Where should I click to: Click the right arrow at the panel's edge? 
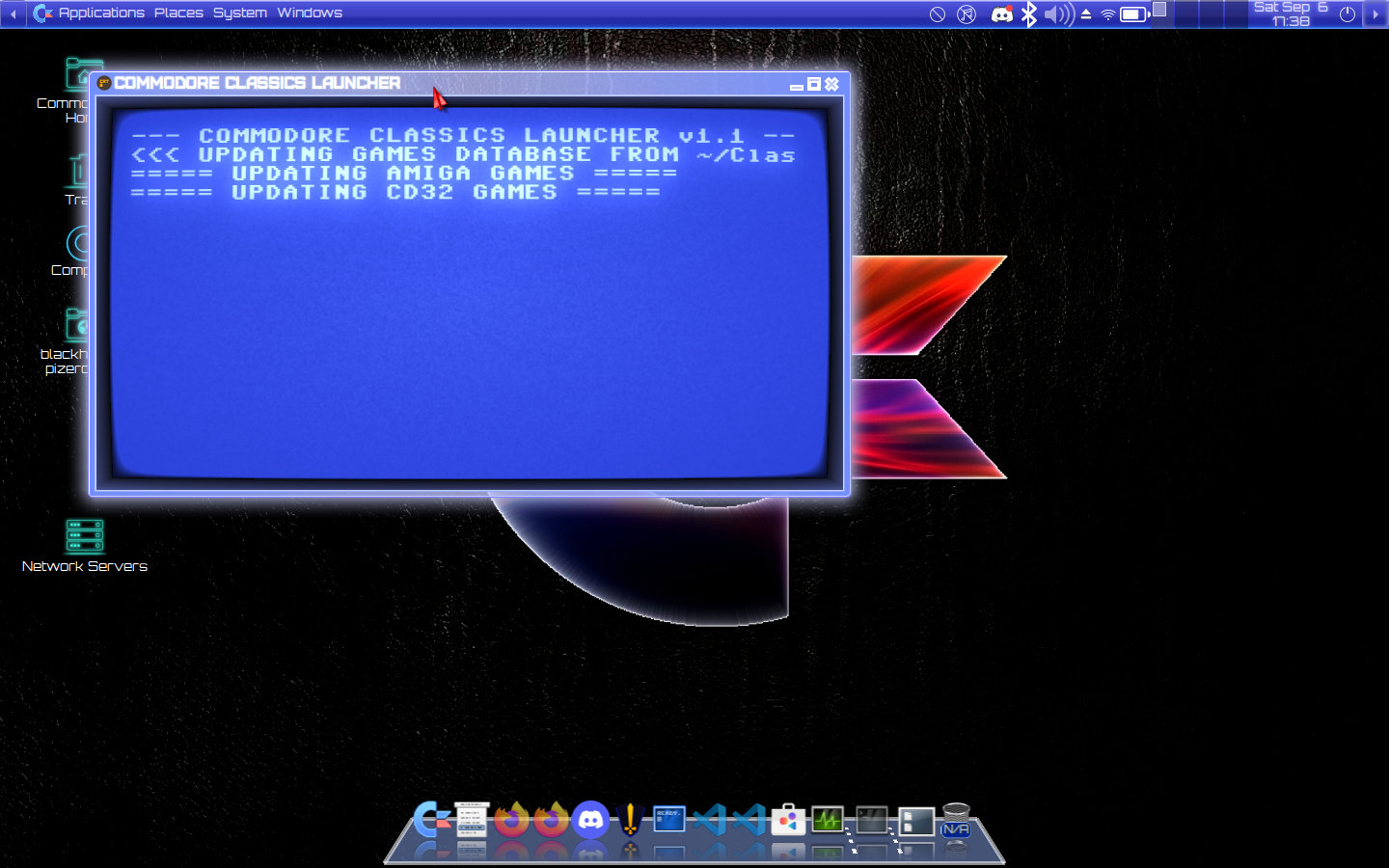pos(1376,14)
